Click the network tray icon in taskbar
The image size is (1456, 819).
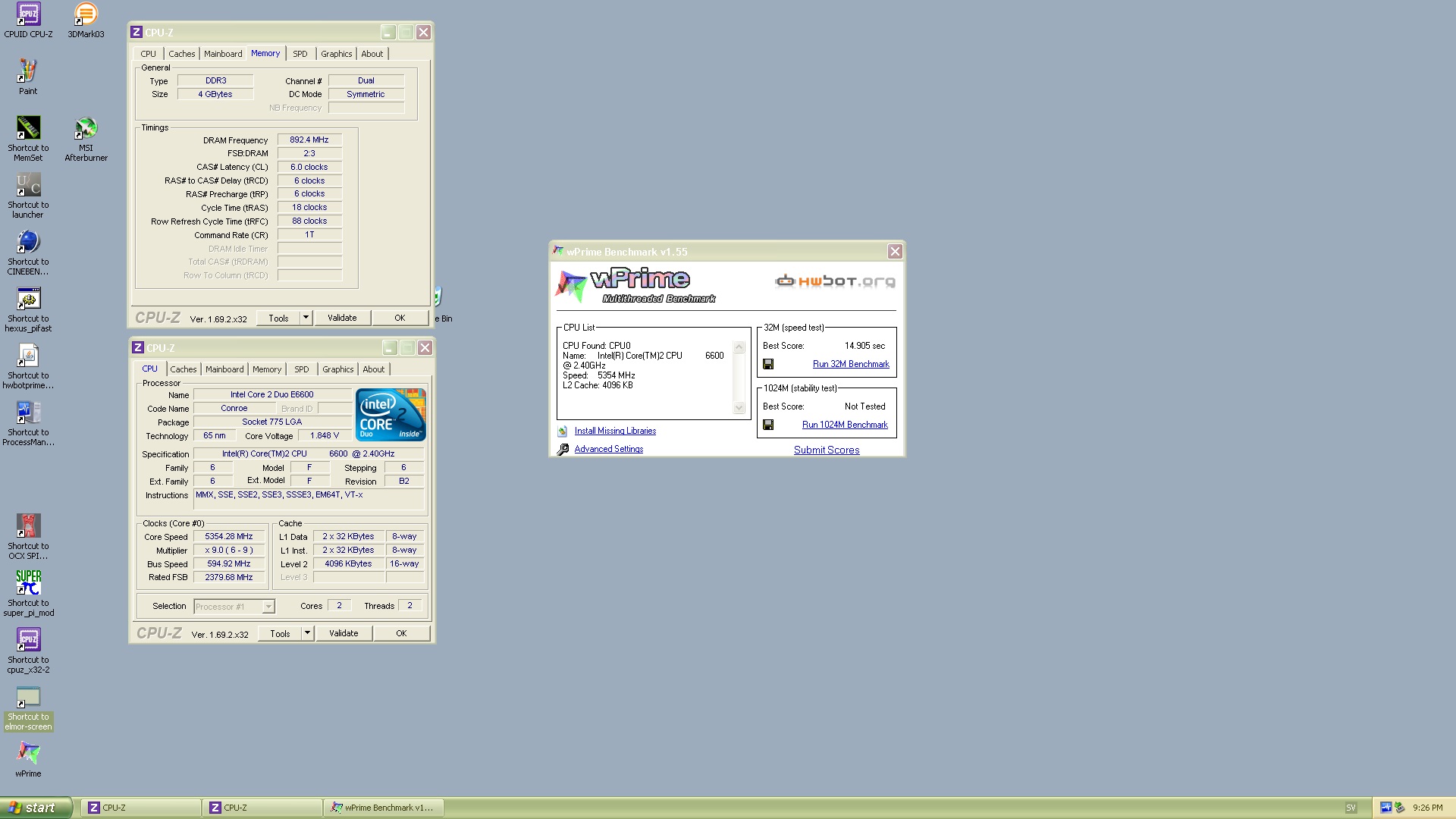click(1385, 808)
